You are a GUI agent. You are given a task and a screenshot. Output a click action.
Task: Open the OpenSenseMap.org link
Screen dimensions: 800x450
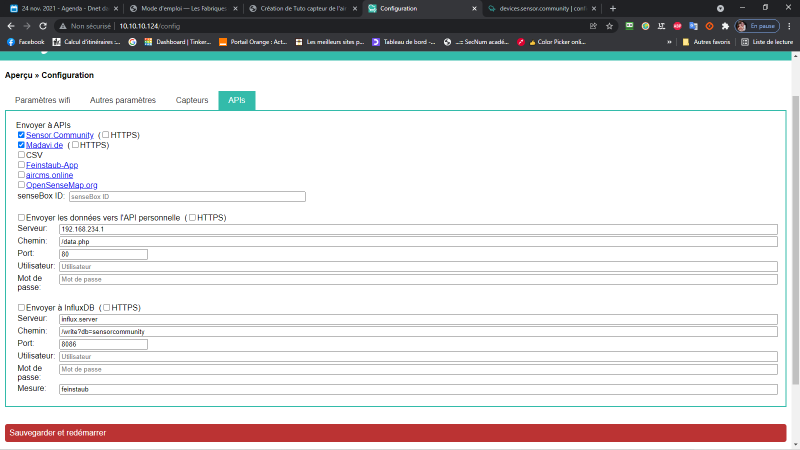click(x=62, y=185)
